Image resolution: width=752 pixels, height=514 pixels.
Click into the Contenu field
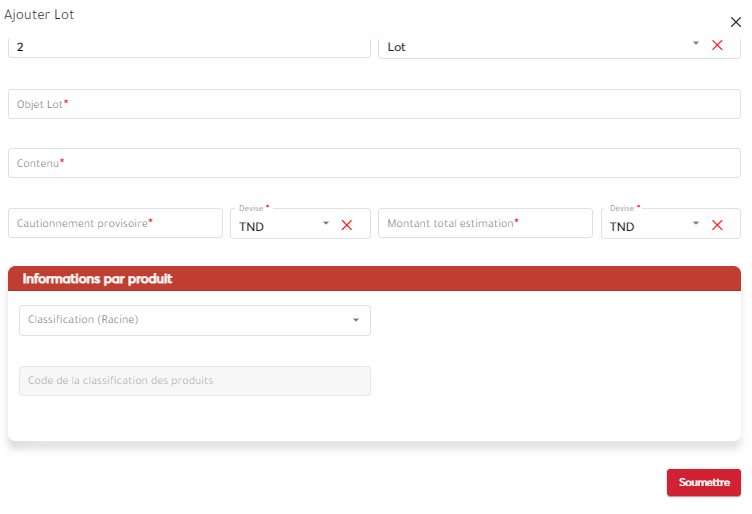pos(374,163)
